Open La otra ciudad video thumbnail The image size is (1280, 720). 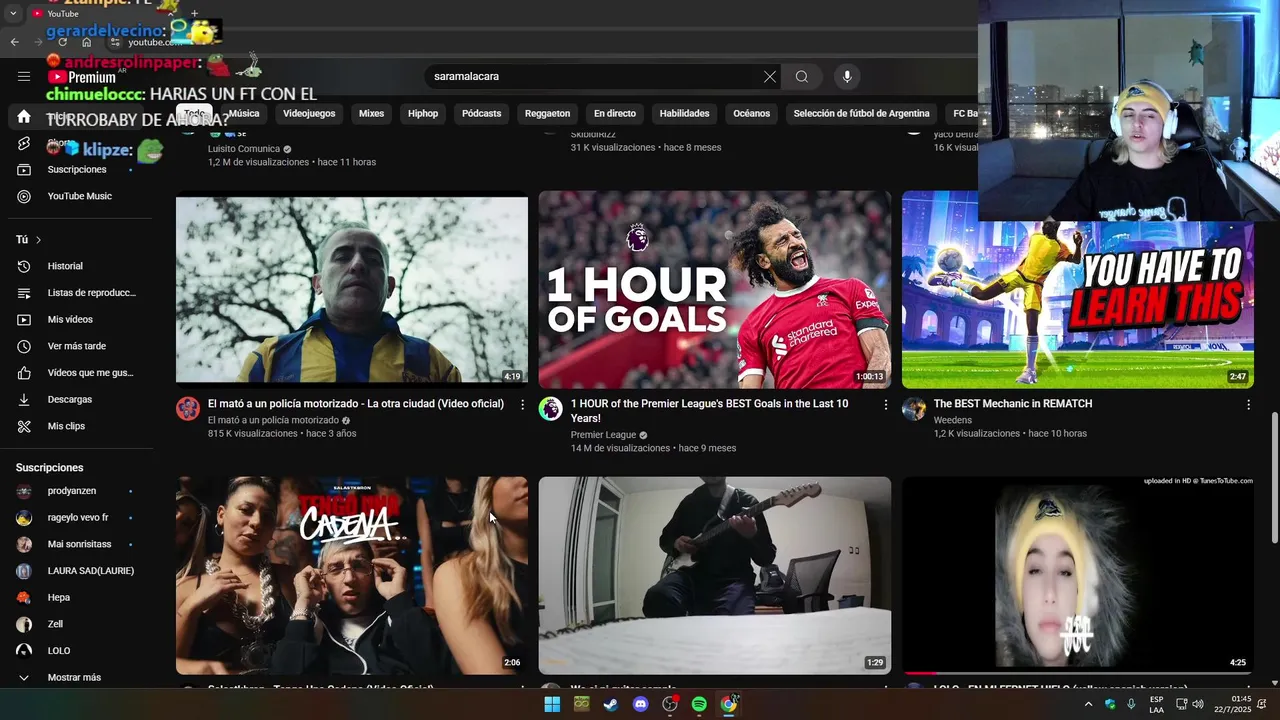click(x=352, y=288)
